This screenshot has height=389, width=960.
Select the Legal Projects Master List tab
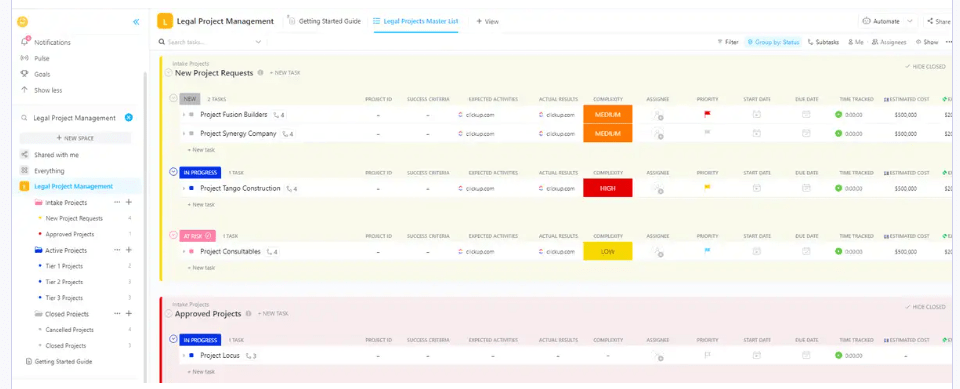pyautogui.click(x=416, y=21)
